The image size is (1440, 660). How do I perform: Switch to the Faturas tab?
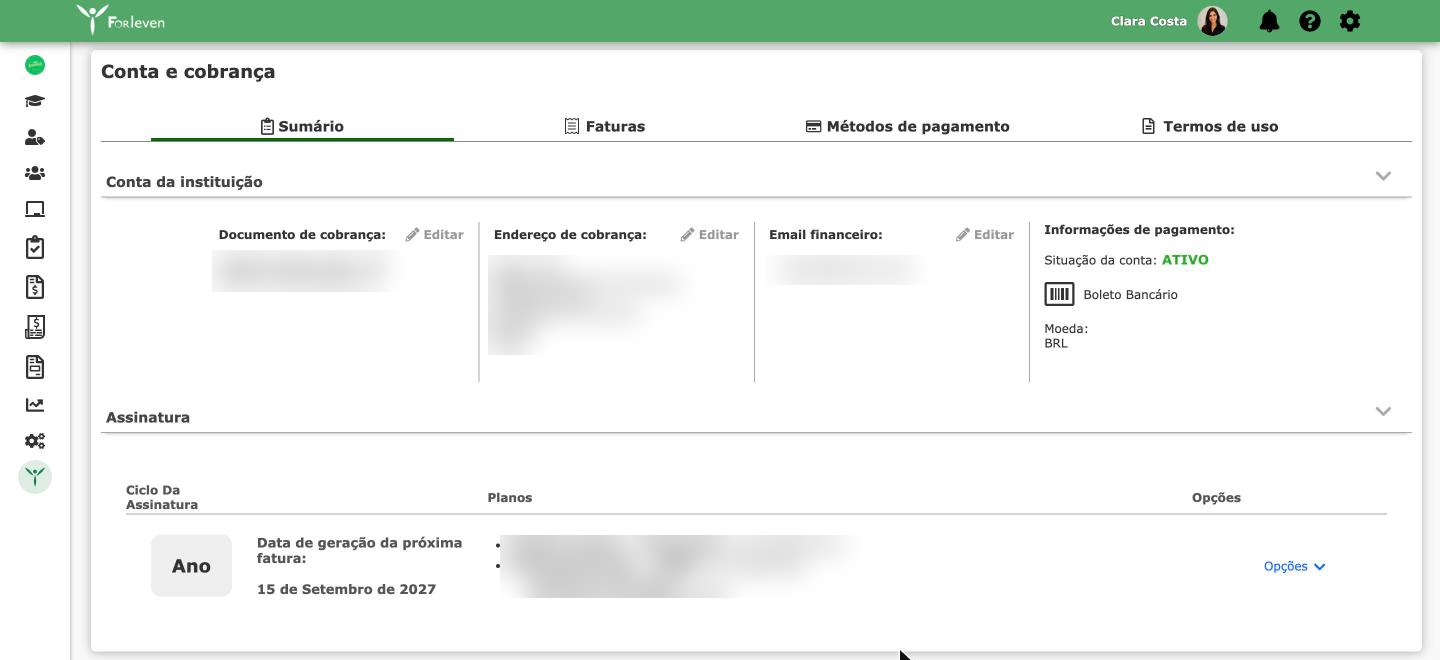click(605, 126)
